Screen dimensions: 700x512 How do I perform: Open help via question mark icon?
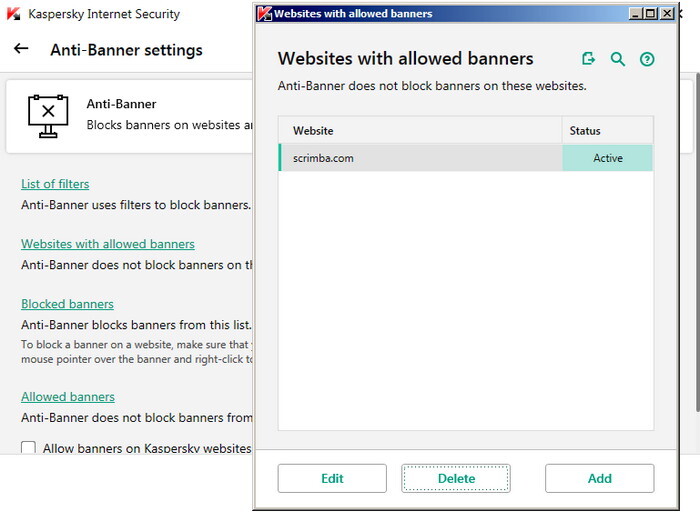(647, 59)
